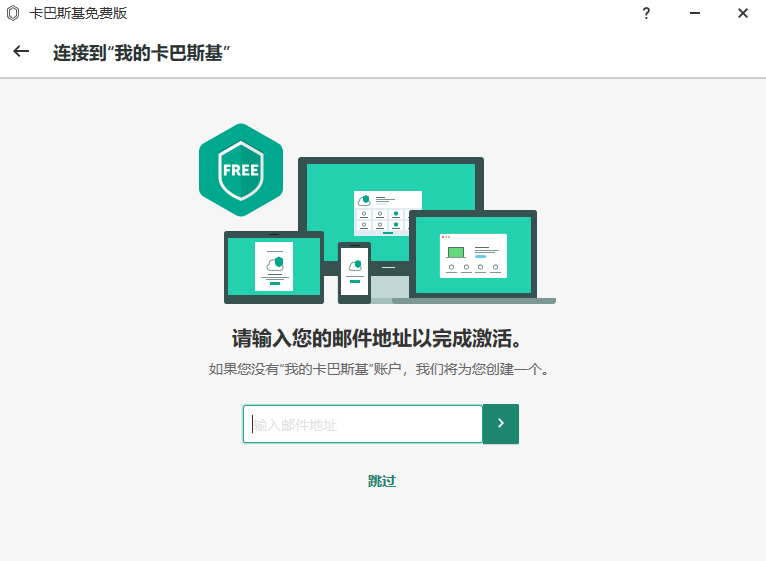Image resolution: width=766 pixels, height=561 pixels.
Task: Go back using the left arrow
Action: click(x=21, y=51)
